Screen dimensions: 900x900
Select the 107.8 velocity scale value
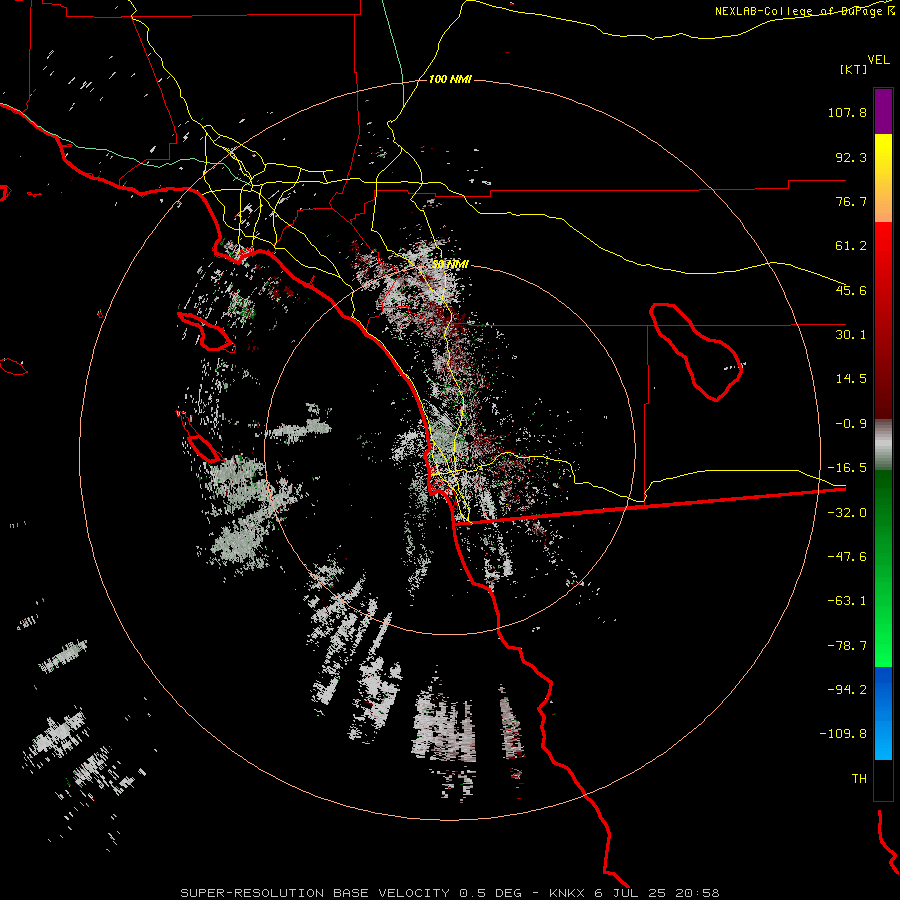(847, 112)
